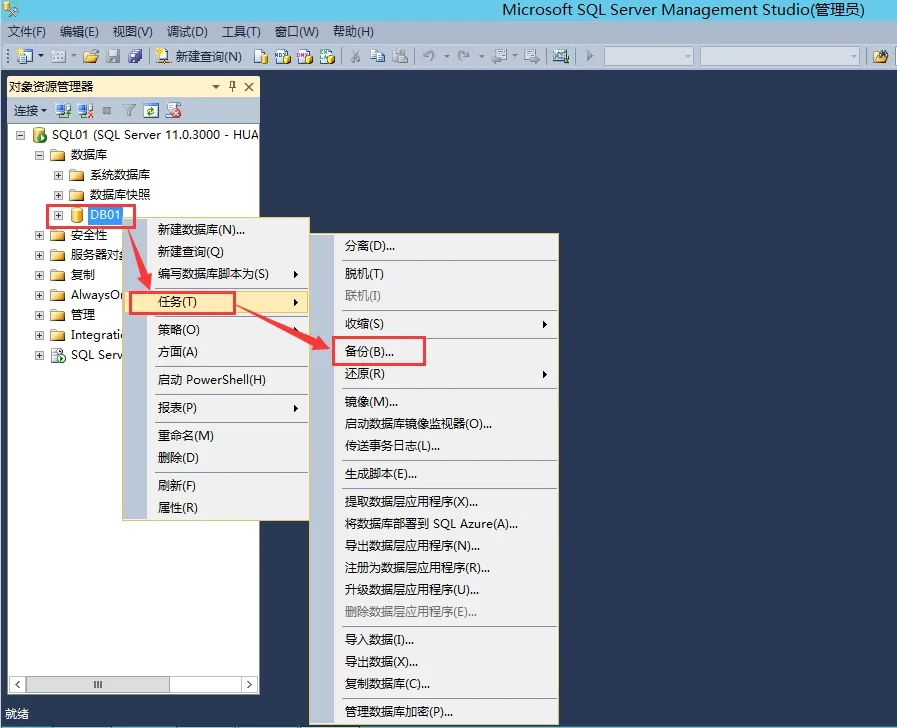897x728 pixels.
Task: Click the Filter funnel icon
Action: [129, 110]
